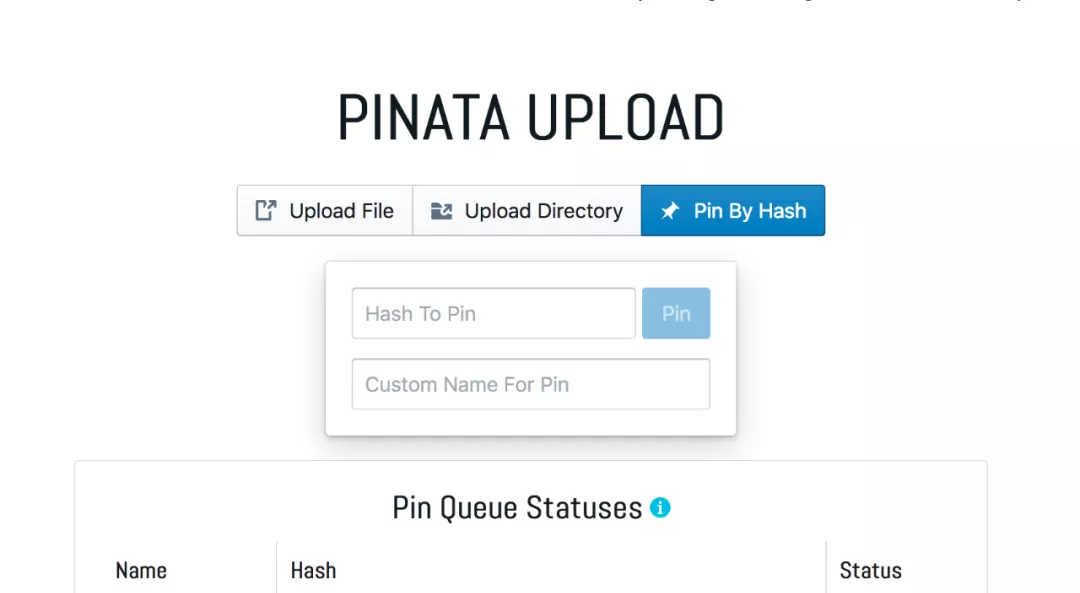This screenshot has height=593, width=1080.
Task: Click the PINATA UPLOAD page heading
Action: (530, 118)
